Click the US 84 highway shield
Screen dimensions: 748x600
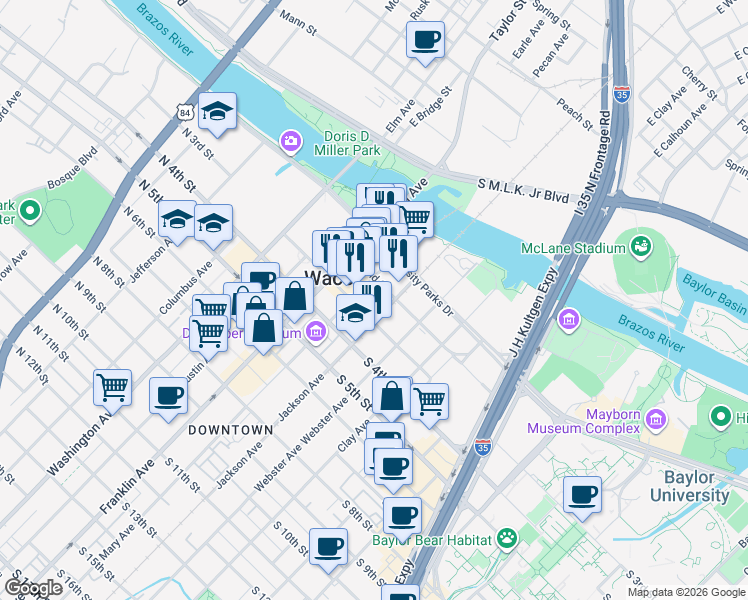(184, 112)
